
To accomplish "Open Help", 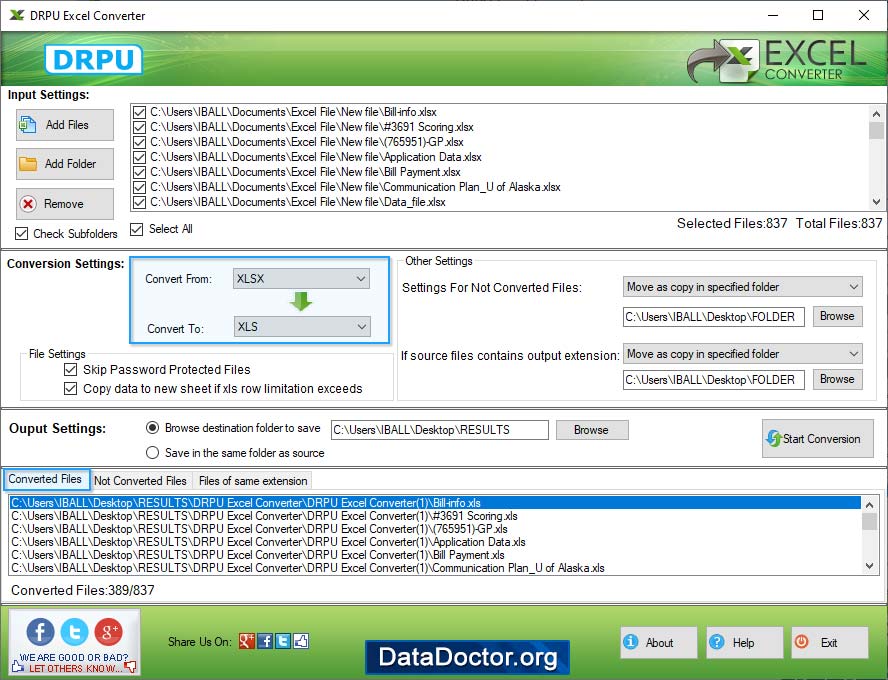I will pos(744,643).
